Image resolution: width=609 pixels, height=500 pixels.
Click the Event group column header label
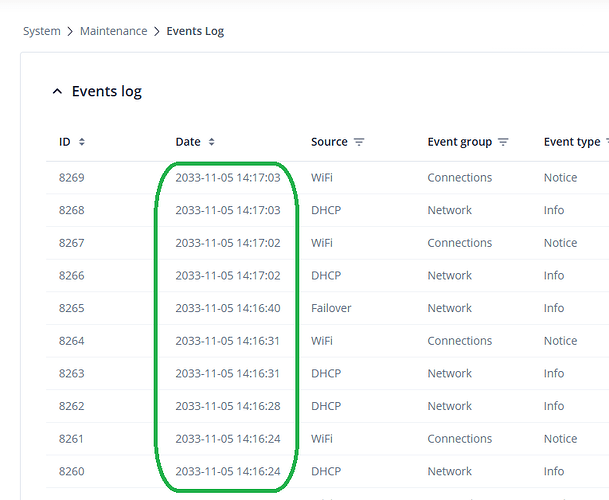[x=459, y=142]
